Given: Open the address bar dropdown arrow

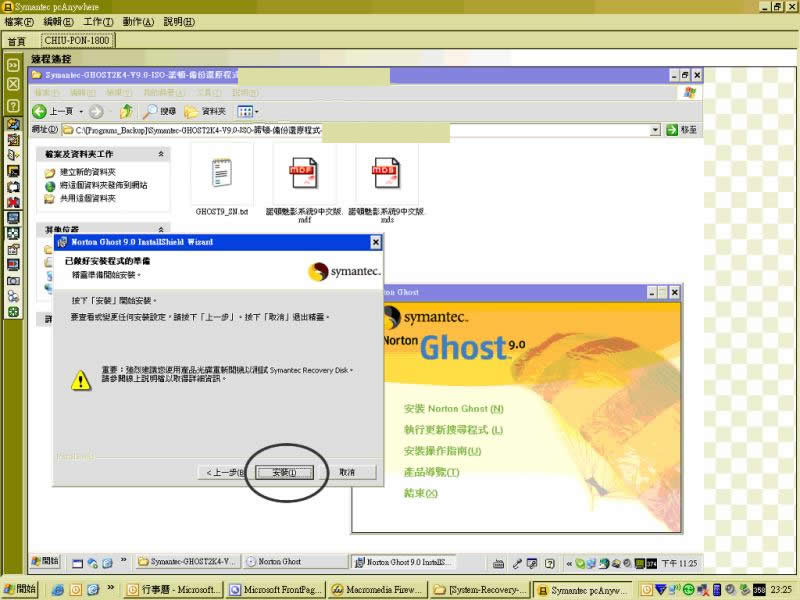Looking at the screenshot, I should [655, 130].
